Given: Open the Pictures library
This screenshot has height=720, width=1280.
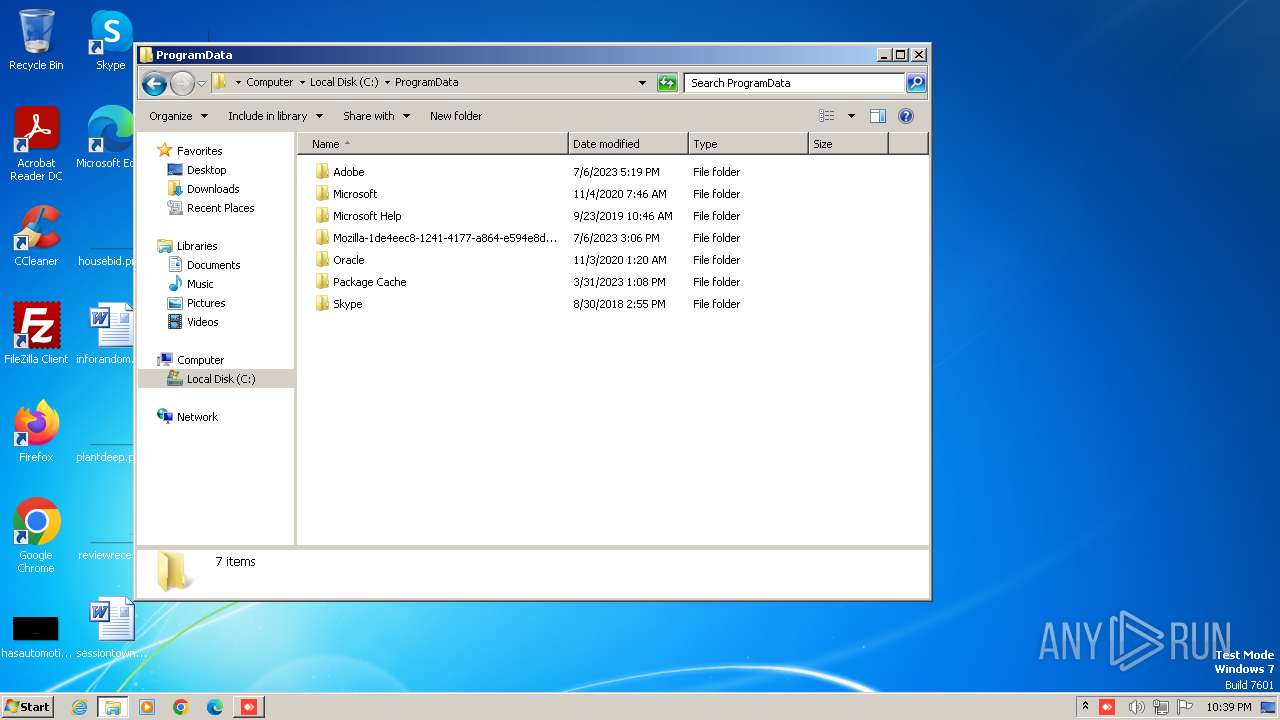Looking at the screenshot, I should pos(206,303).
